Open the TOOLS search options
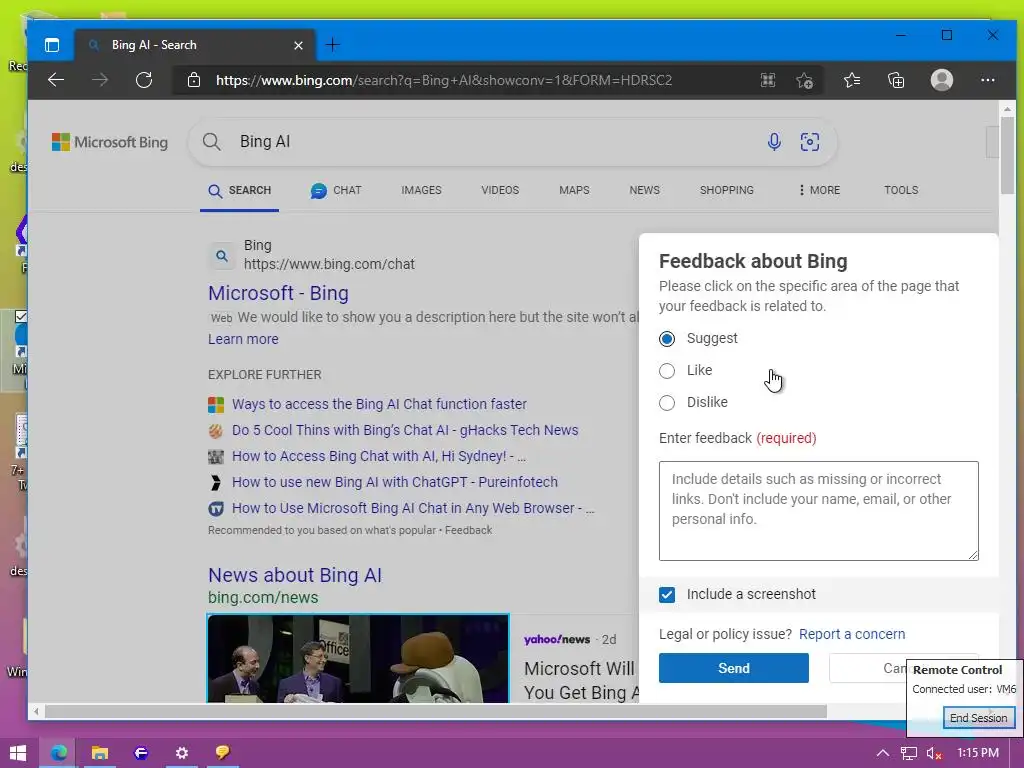The height and width of the screenshot is (768, 1024). (901, 190)
